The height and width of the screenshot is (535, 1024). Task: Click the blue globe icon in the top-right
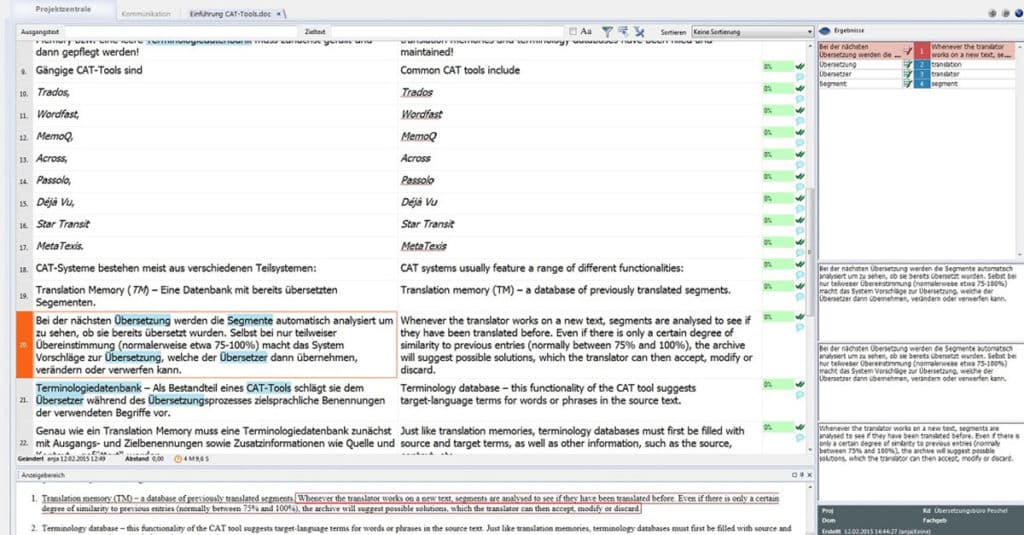pos(1019,13)
